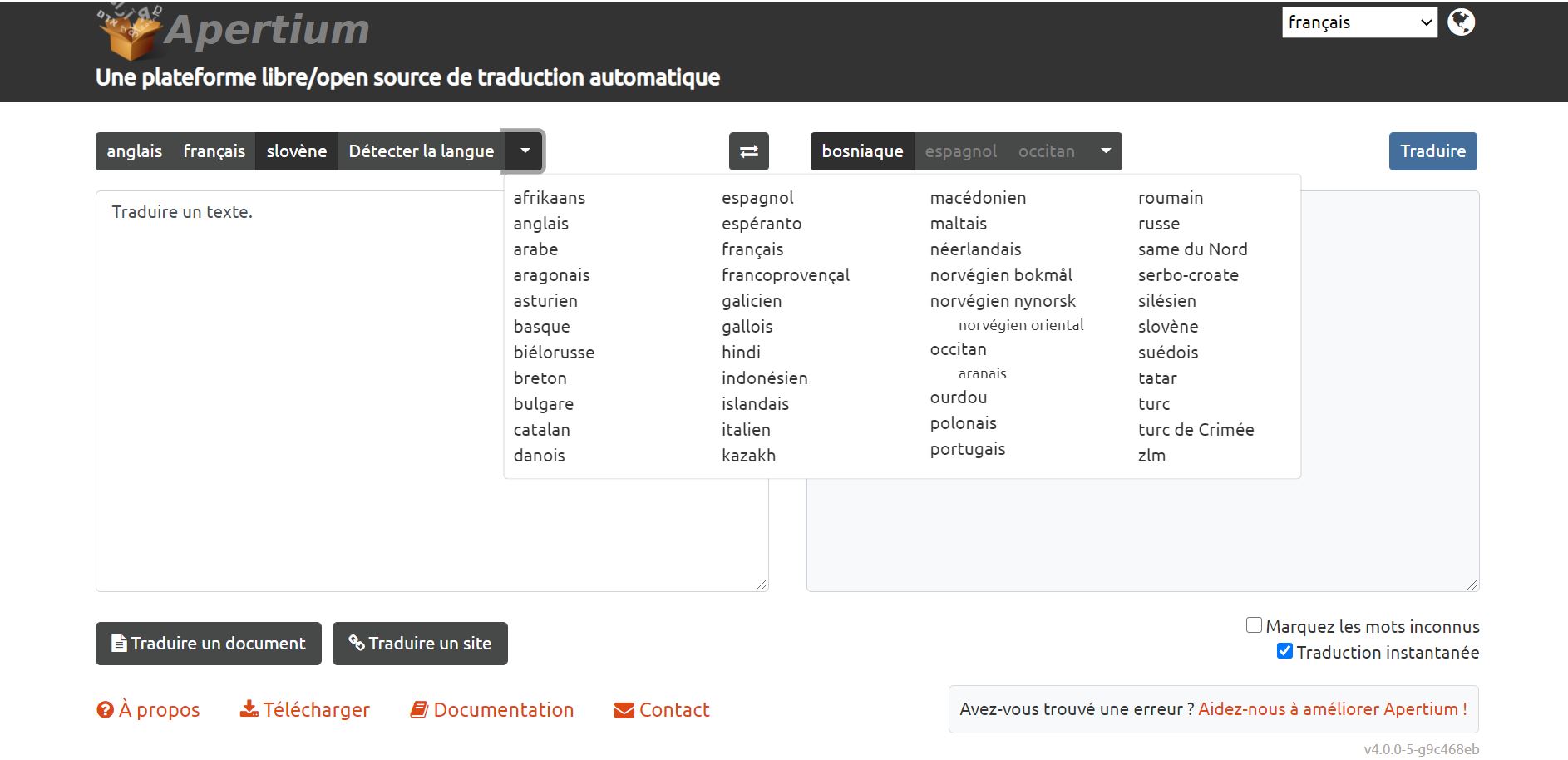Choose tatar from the language list
The width and height of the screenshot is (1568, 760).
tap(1157, 378)
